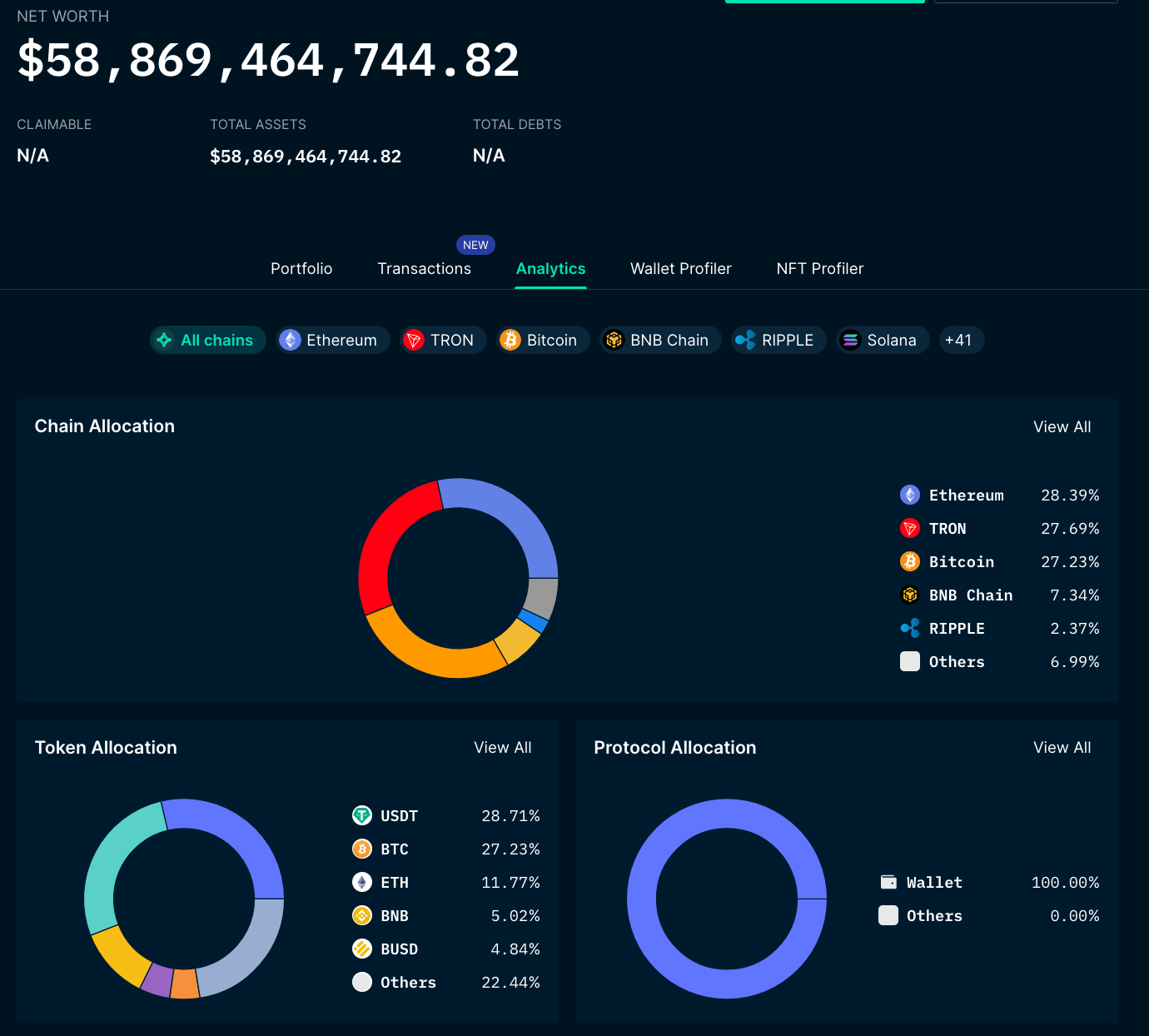Click the Token Allocation heading
The width and height of the screenshot is (1149, 1036).
tap(106, 747)
